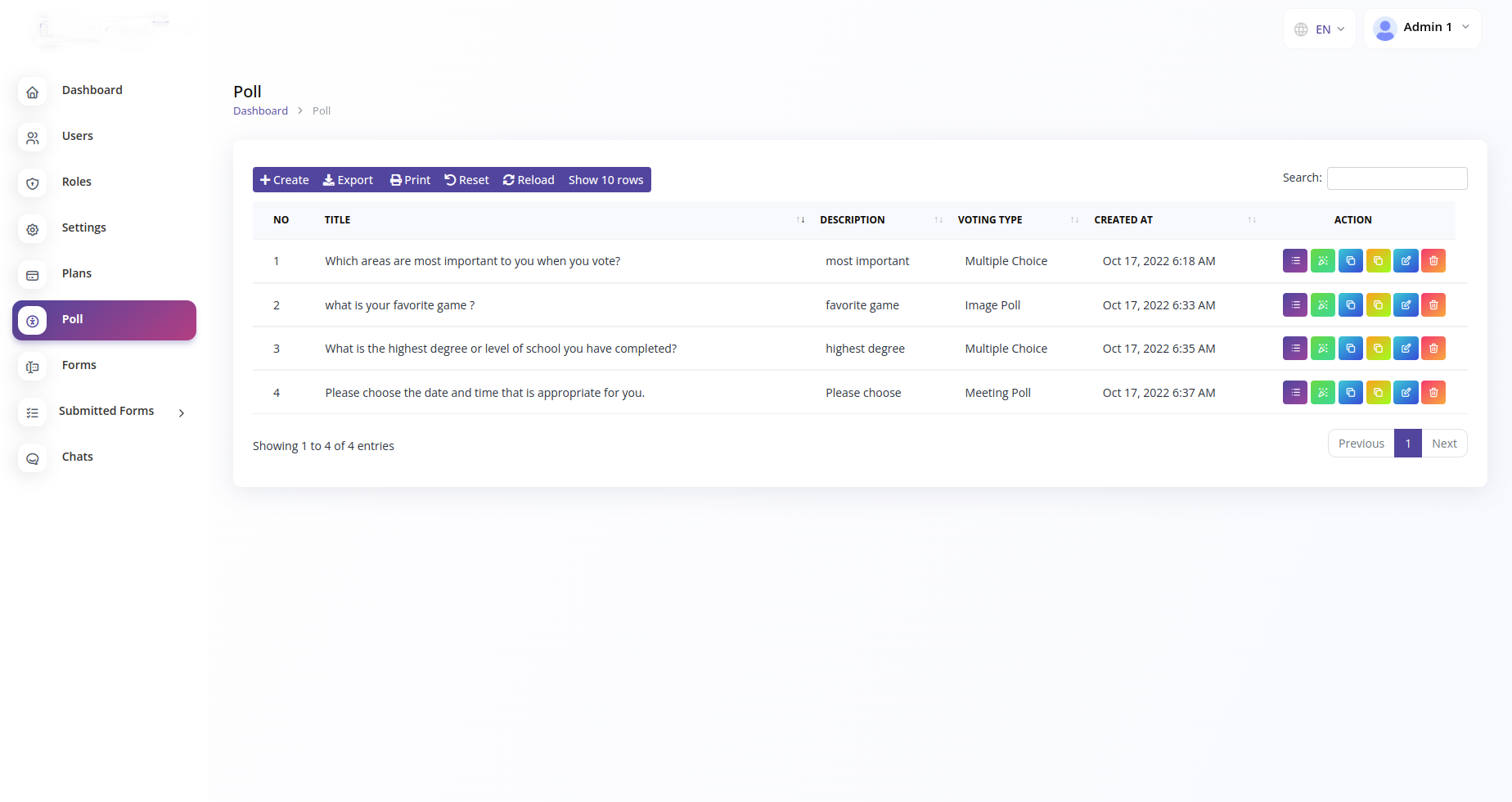Click the blue pencil edit icon for poll 1
This screenshot has width=1512, height=802.
[x=1406, y=261]
